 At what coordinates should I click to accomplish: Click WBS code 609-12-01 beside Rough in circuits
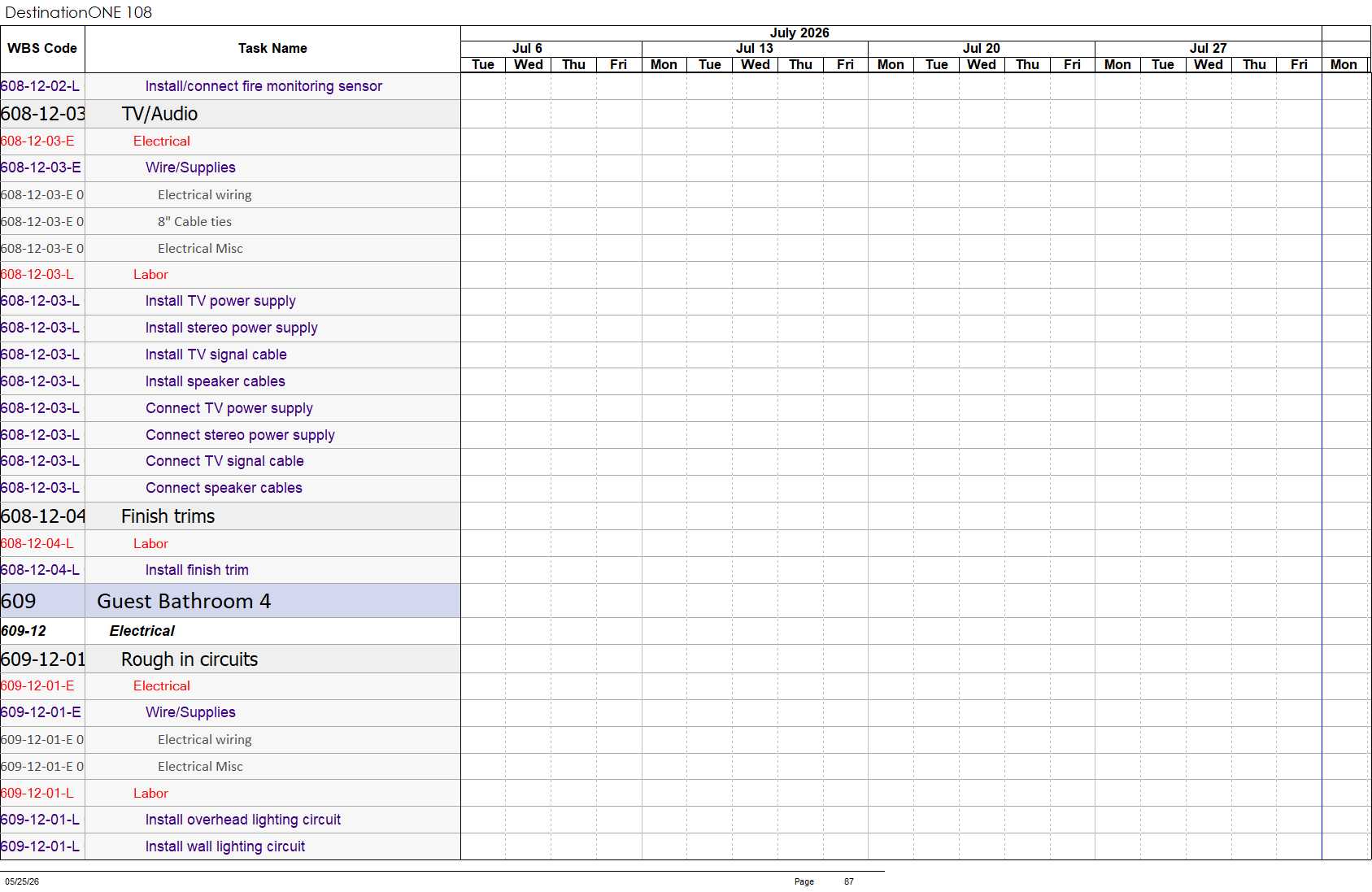click(x=43, y=659)
